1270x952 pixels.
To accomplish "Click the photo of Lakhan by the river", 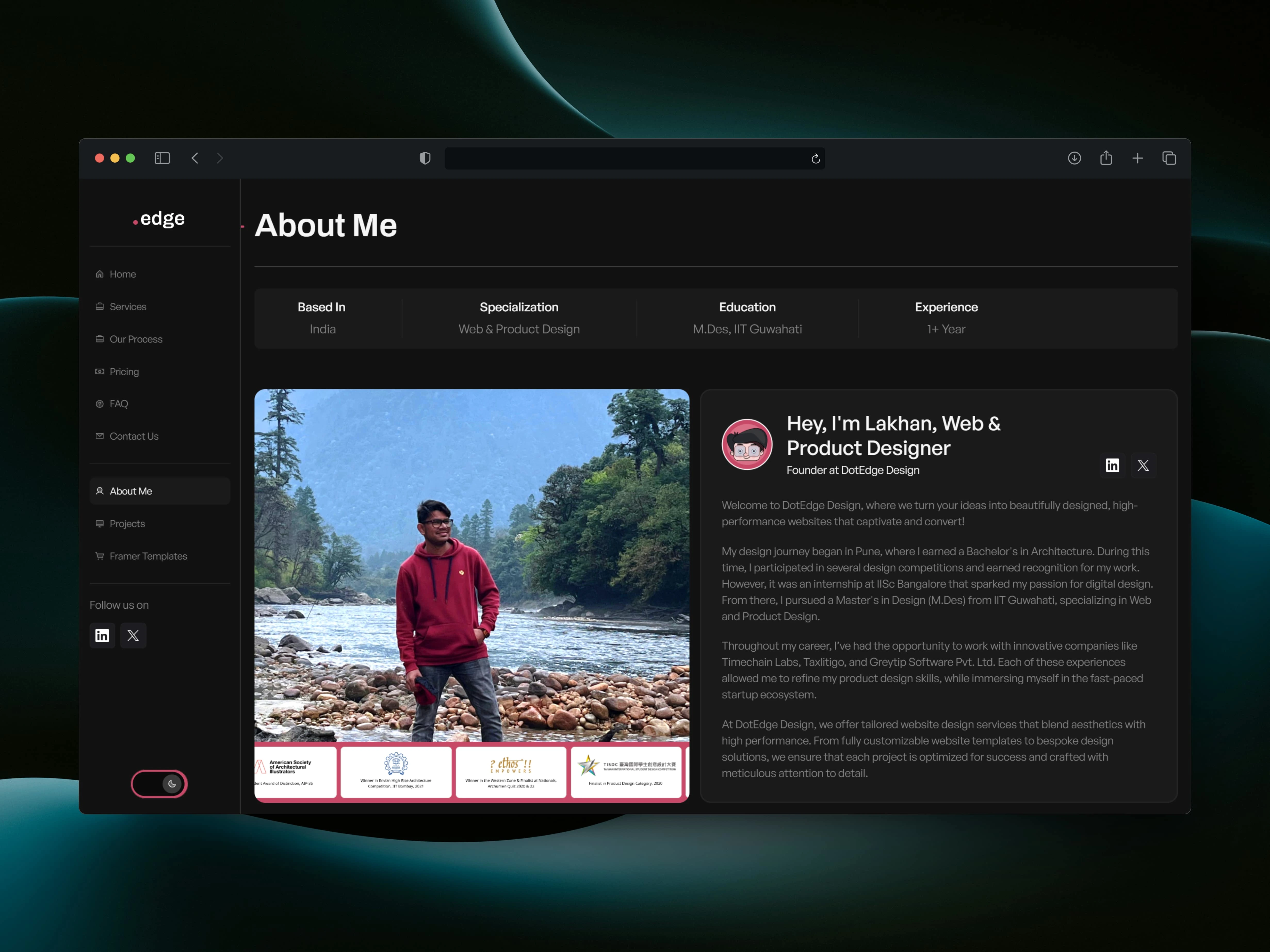I will point(471,565).
